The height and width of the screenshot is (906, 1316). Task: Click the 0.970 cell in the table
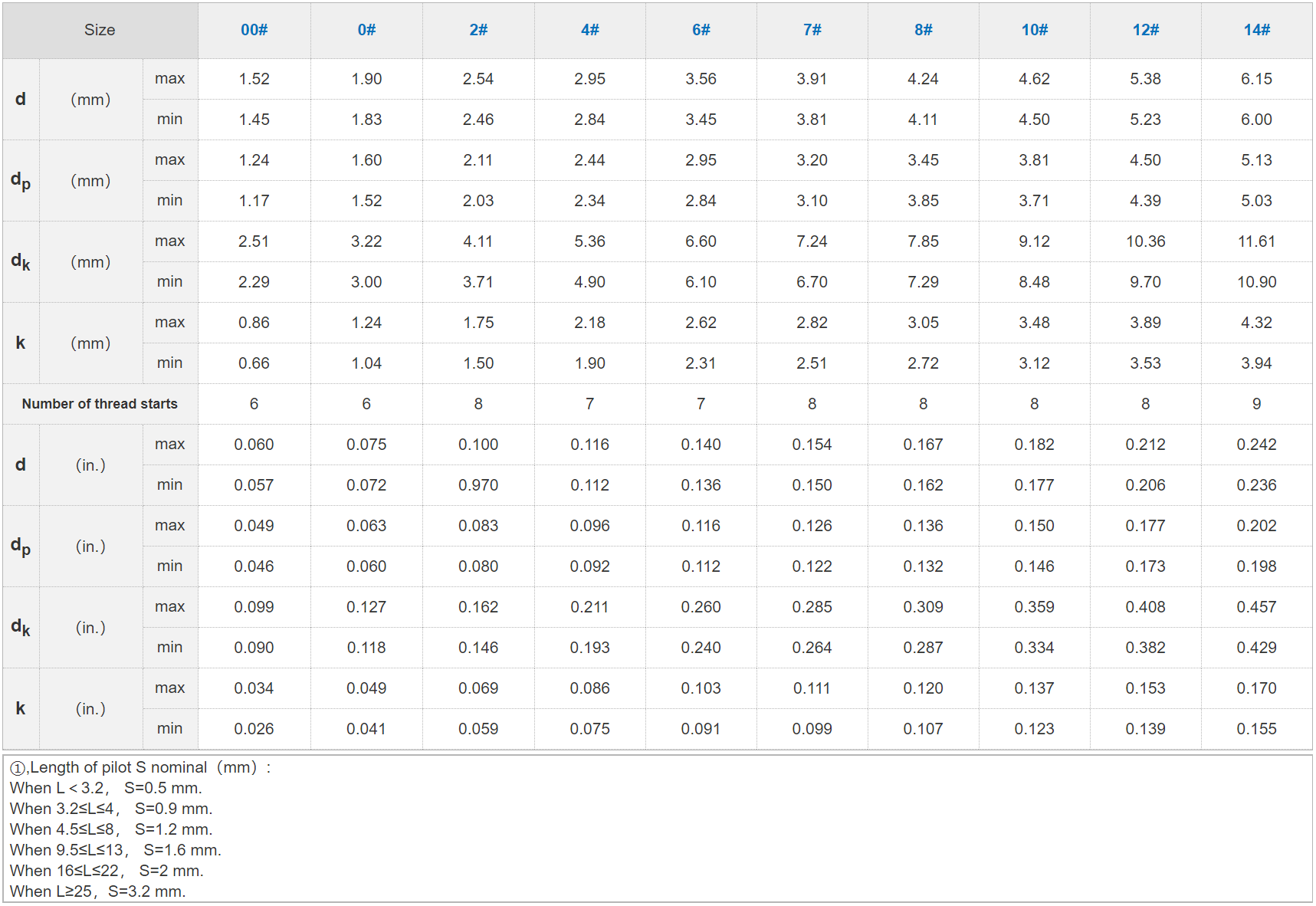(478, 485)
